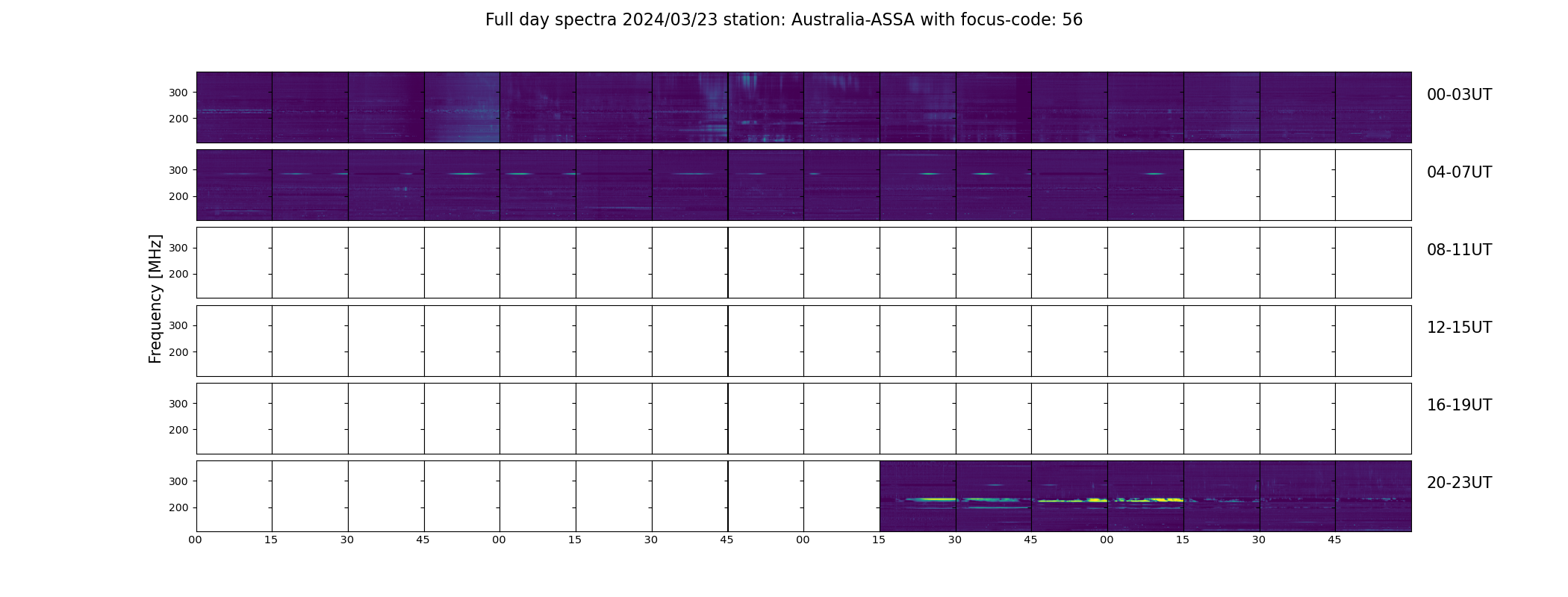Select the 20-23UT row label
This screenshot has height=597, width=1568.
1459,483
